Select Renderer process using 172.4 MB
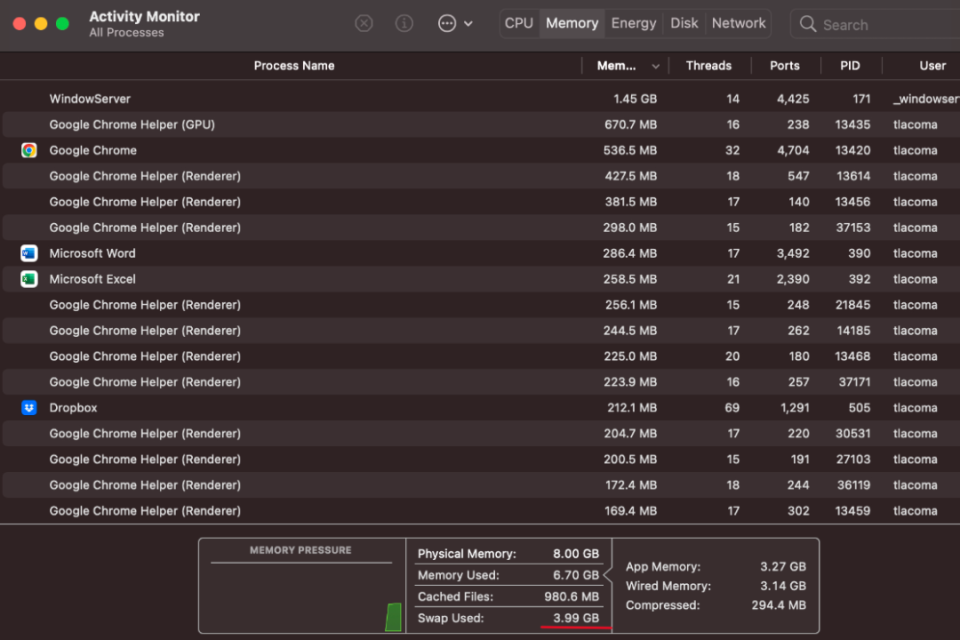Image resolution: width=960 pixels, height=640 pixels. point(480,484)
